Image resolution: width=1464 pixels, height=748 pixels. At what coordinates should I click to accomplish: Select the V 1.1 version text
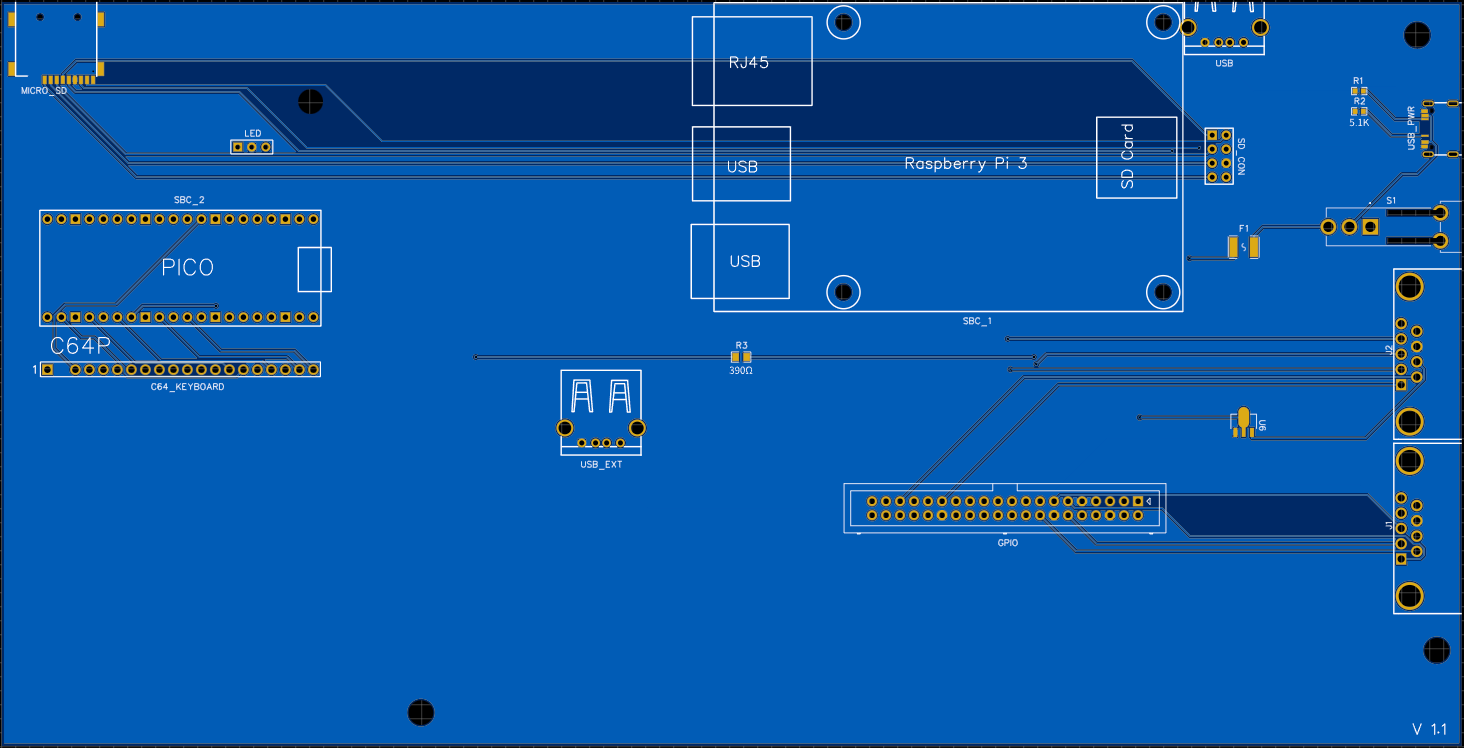click(1430, 728)
